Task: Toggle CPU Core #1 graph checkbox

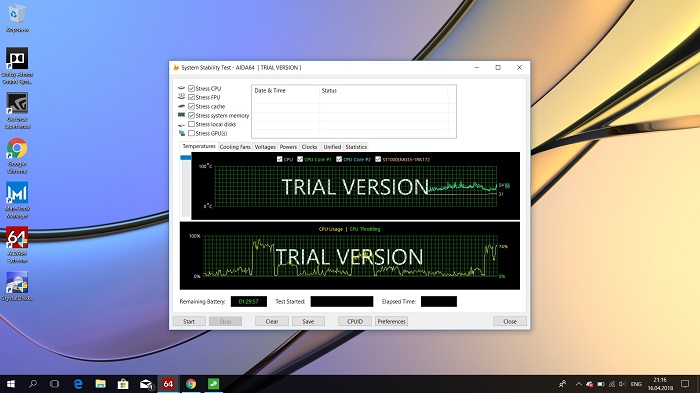Action: pos(300,159)
